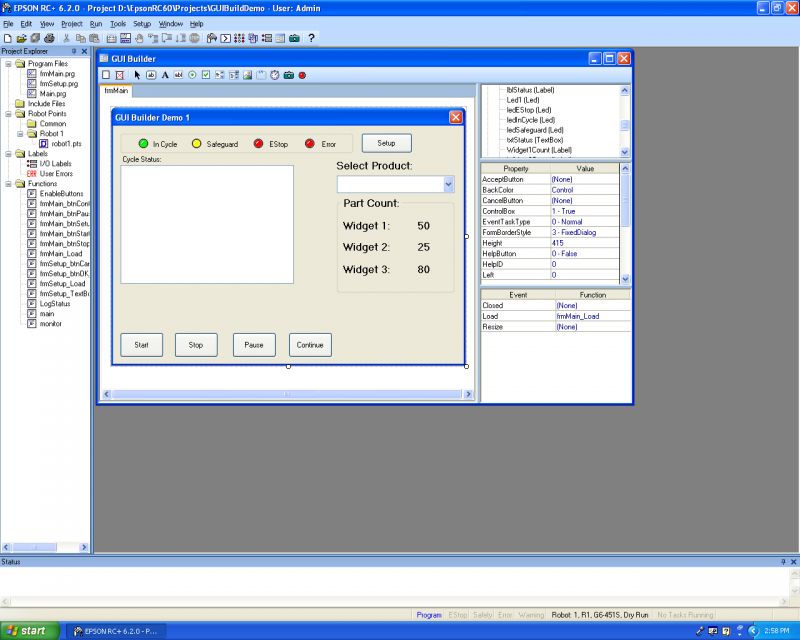This screenshot has width=800, height=640.
Task: Open a project with the open folder icon
Action: tap(21, 38)
